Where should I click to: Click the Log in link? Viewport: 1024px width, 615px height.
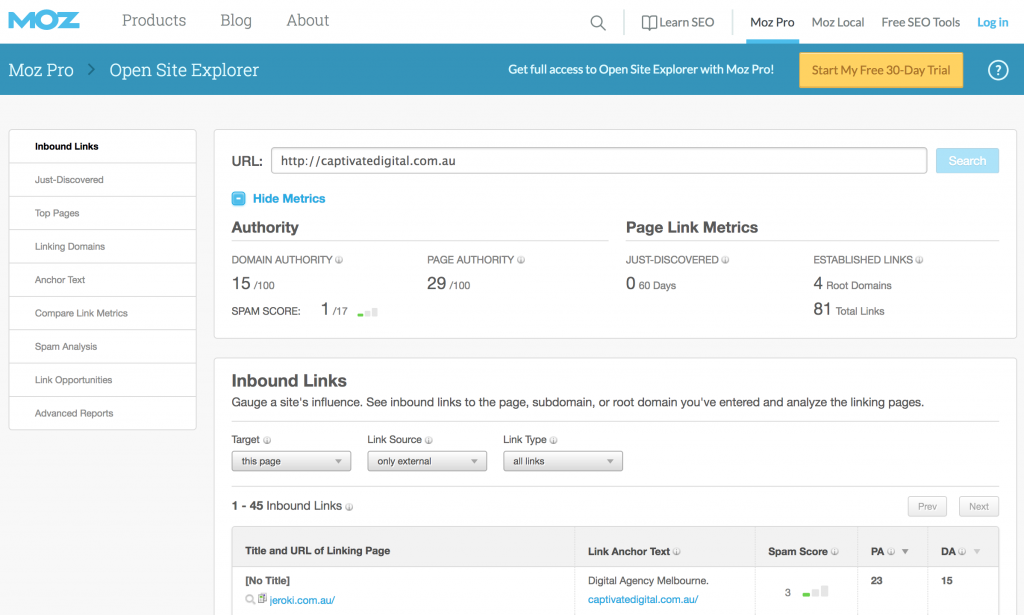pos(993,22)
